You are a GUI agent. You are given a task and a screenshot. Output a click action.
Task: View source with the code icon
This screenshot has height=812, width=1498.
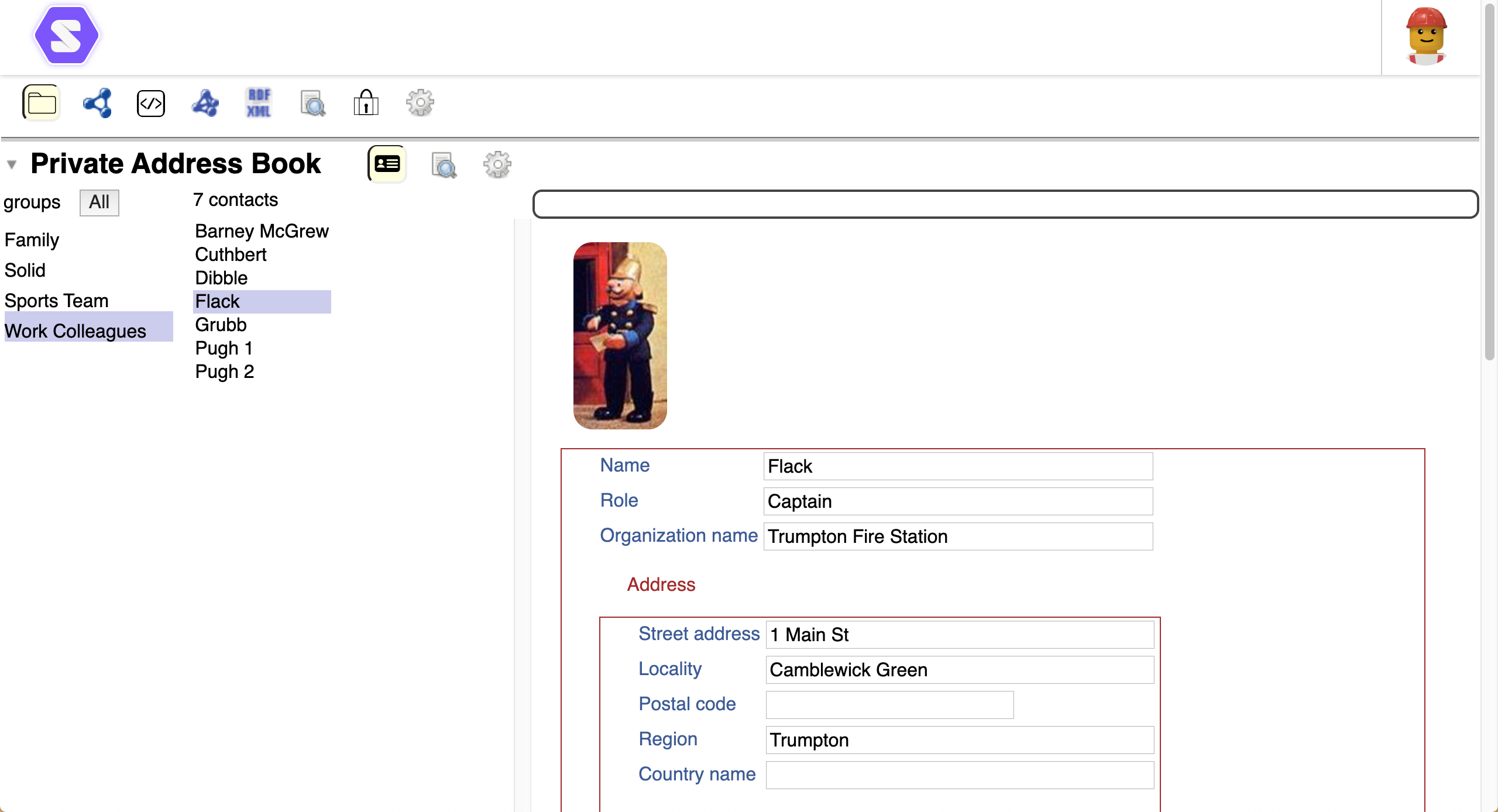click(150, 102)
